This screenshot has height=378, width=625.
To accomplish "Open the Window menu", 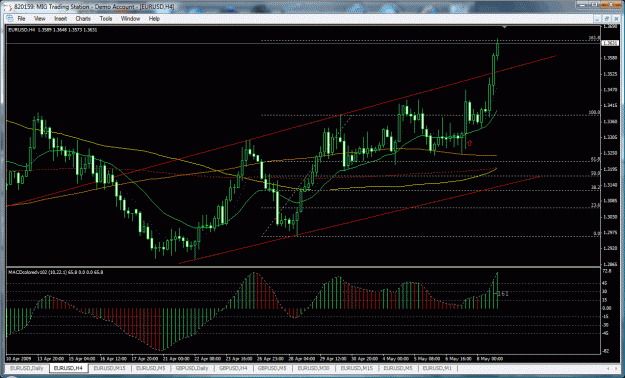I will [x=130, y=19].
